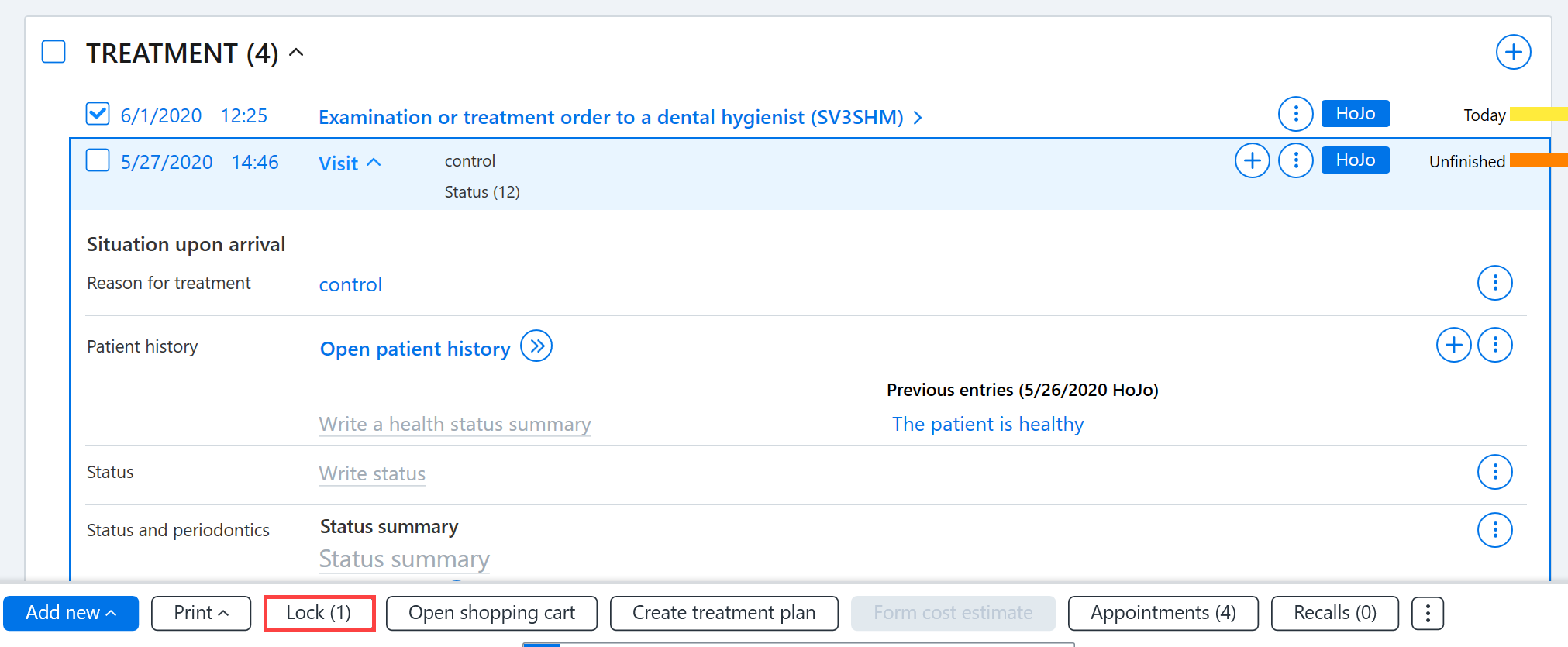Open three-dot menu for Status and periodontics

tap(1494, 530)
